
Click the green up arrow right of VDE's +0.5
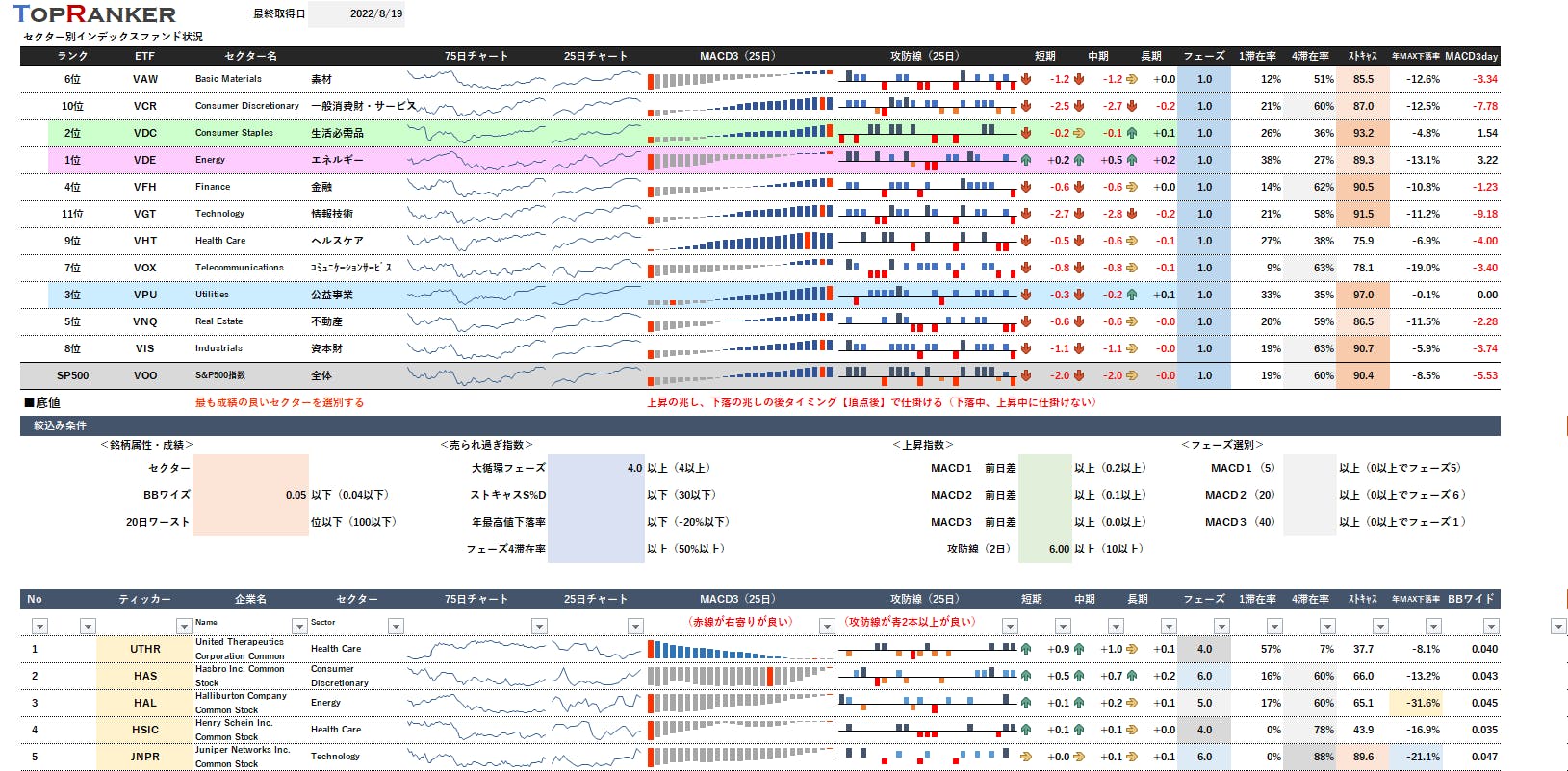point(1132,160)
